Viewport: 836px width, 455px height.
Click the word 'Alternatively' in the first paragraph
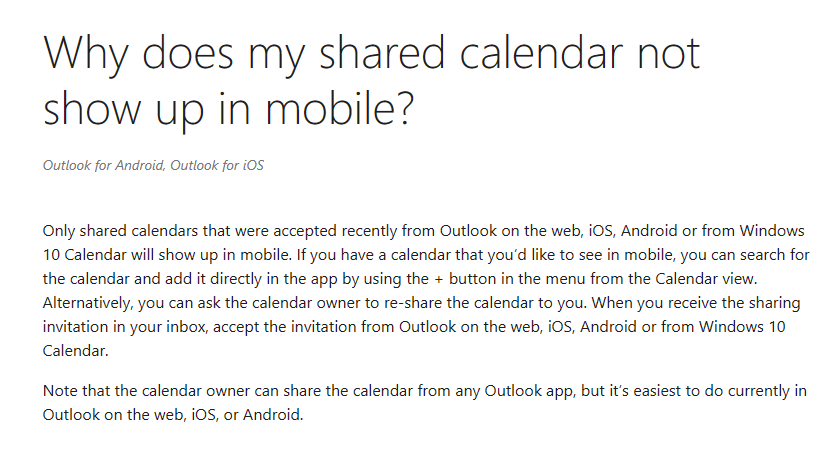(87, 304)
